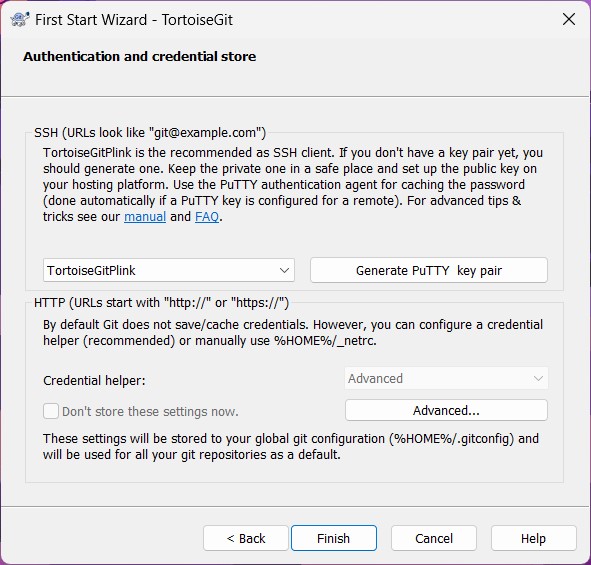591x565 pixels.
Task: Open the manual link
Action: click(x=145, y=217)
